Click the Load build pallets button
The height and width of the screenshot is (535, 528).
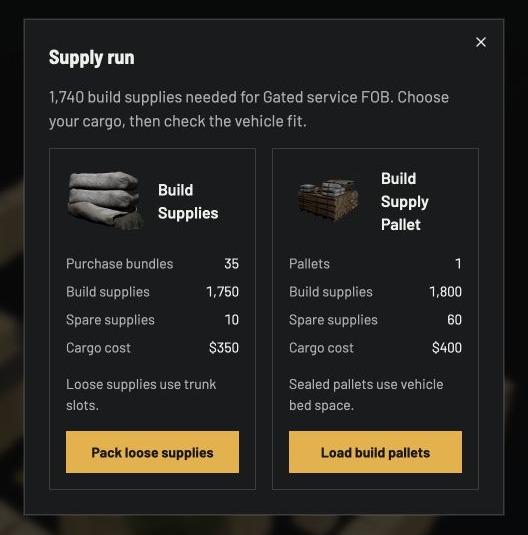[375, 452]
